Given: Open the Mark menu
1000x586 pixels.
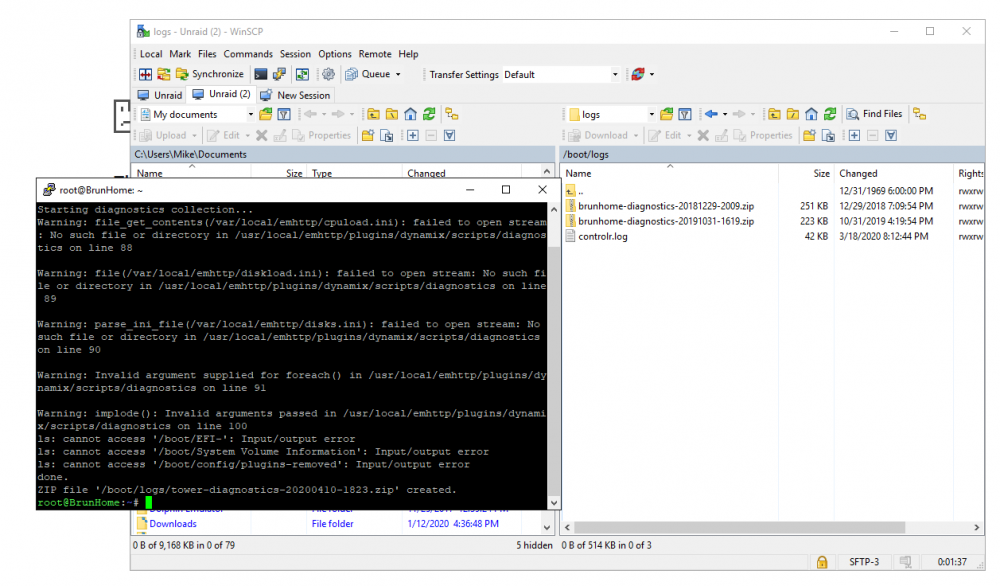Looking at the screenshot, I should click(180, 54).
